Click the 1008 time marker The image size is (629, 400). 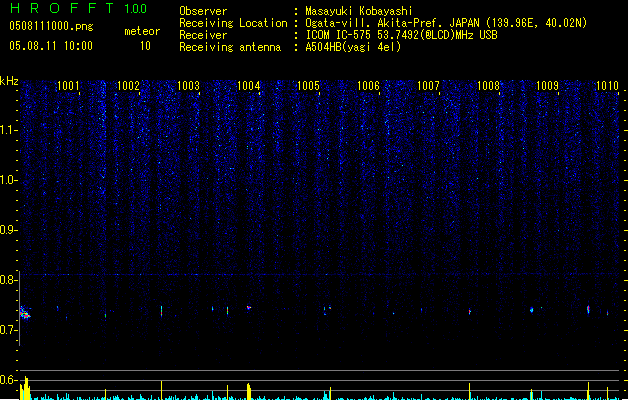(x=488, y=86)
